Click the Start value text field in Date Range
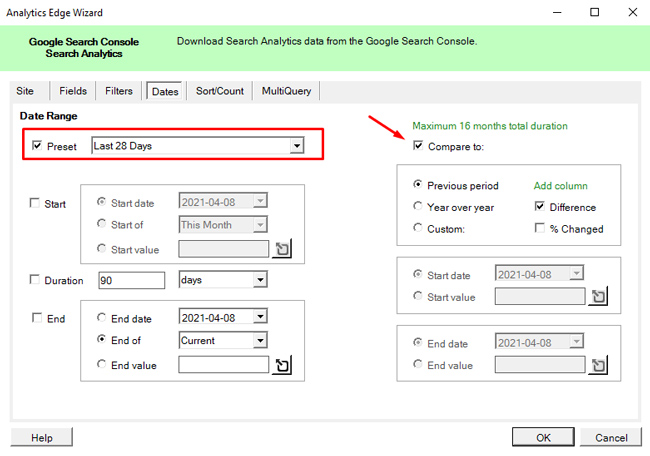The width and height of the screenshot is (650, 456). [223, 249]
